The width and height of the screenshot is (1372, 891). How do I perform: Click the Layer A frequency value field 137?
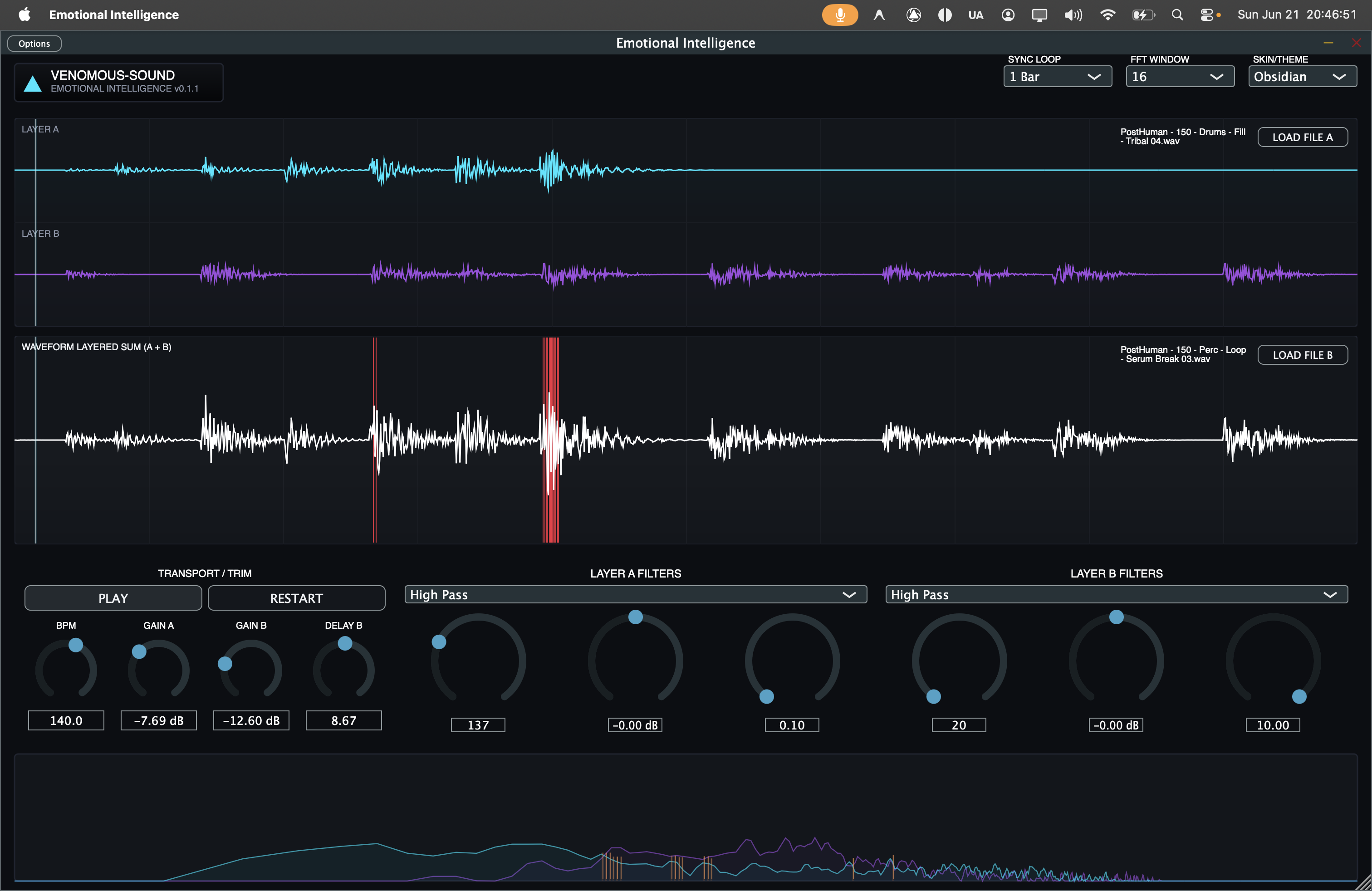tap(478, 725)
